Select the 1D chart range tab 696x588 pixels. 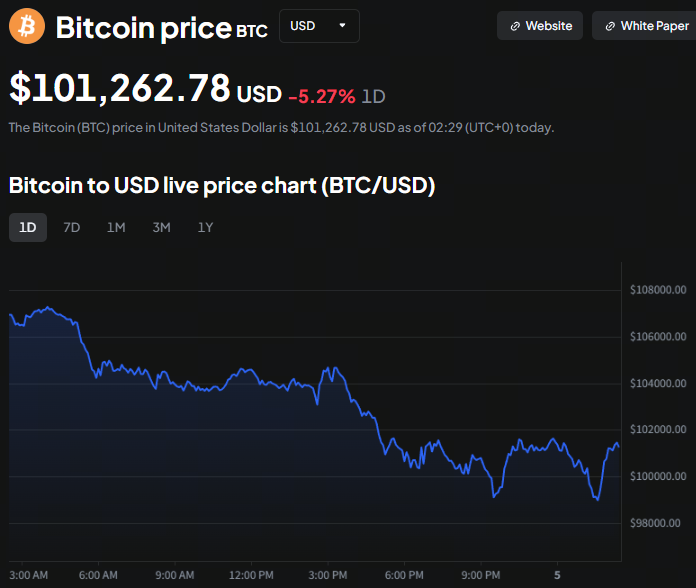(28, 227)
